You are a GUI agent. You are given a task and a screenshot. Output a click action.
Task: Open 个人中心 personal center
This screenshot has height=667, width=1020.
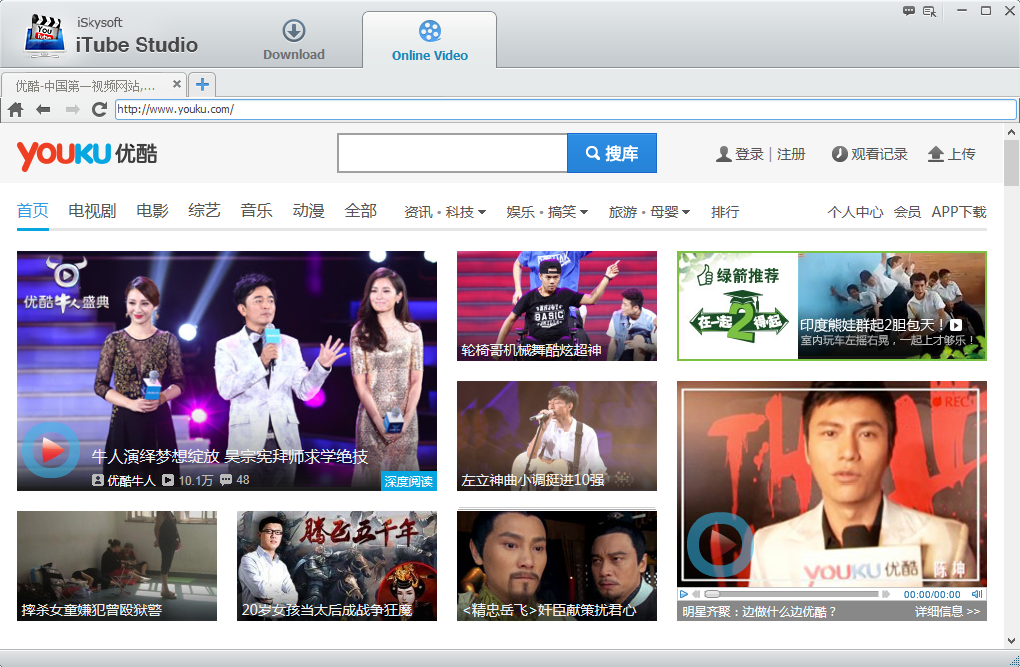pyautogui.click(x=855, y=212)
